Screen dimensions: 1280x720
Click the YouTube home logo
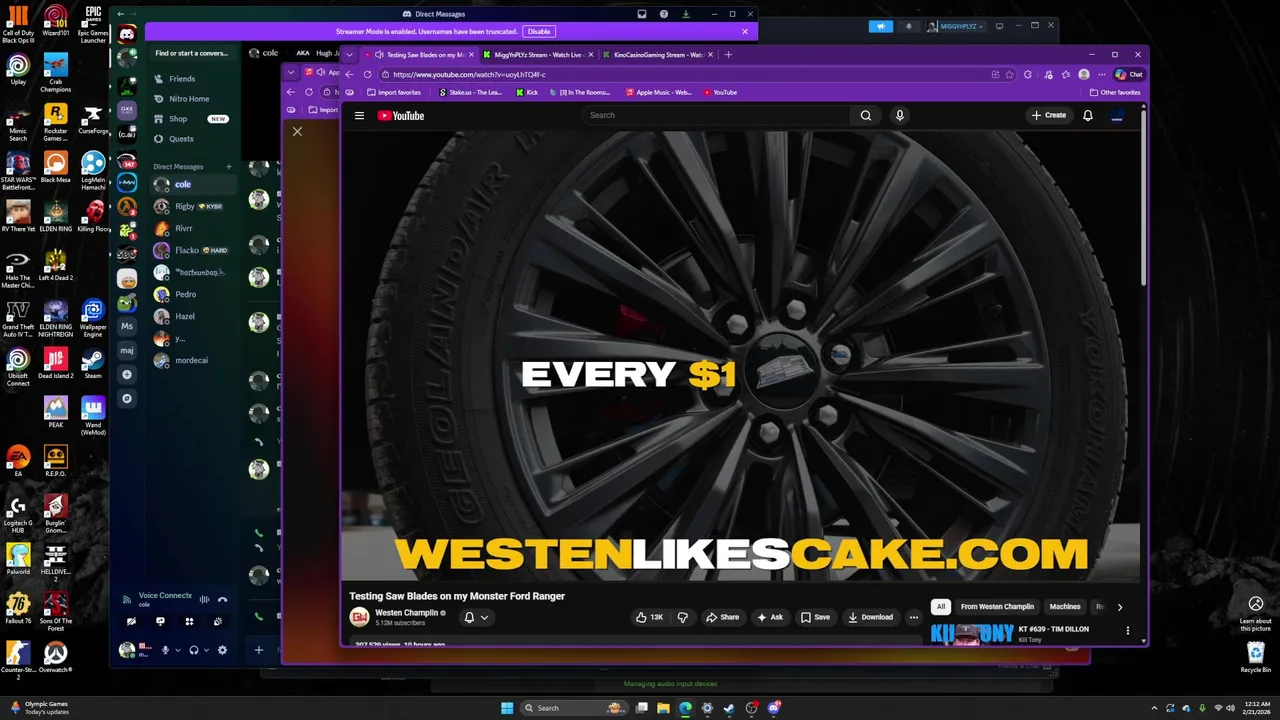point(401,116)
